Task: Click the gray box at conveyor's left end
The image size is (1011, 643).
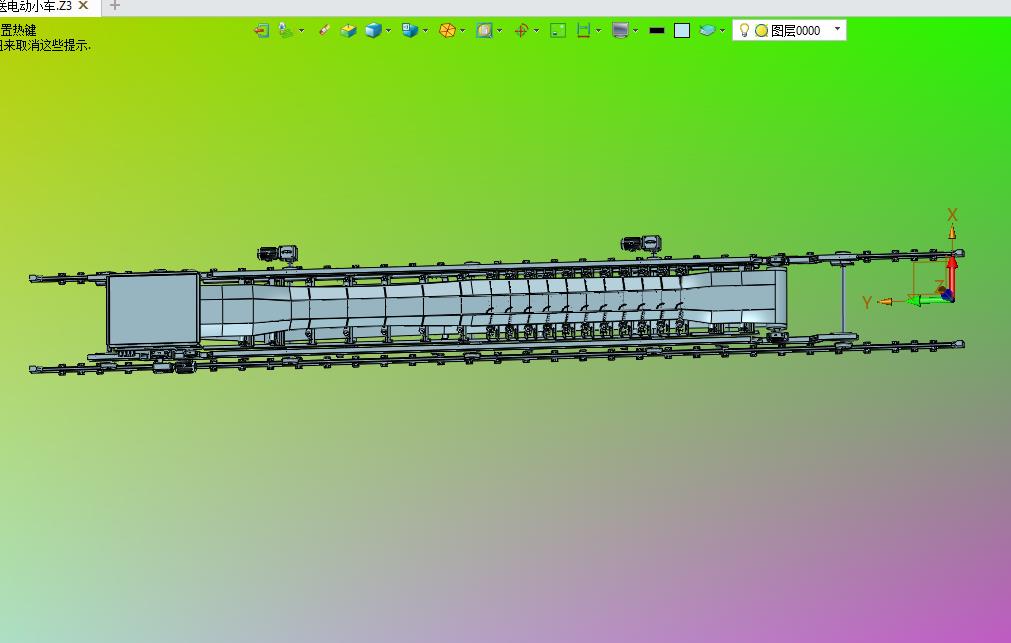Action: click(153, 310)
